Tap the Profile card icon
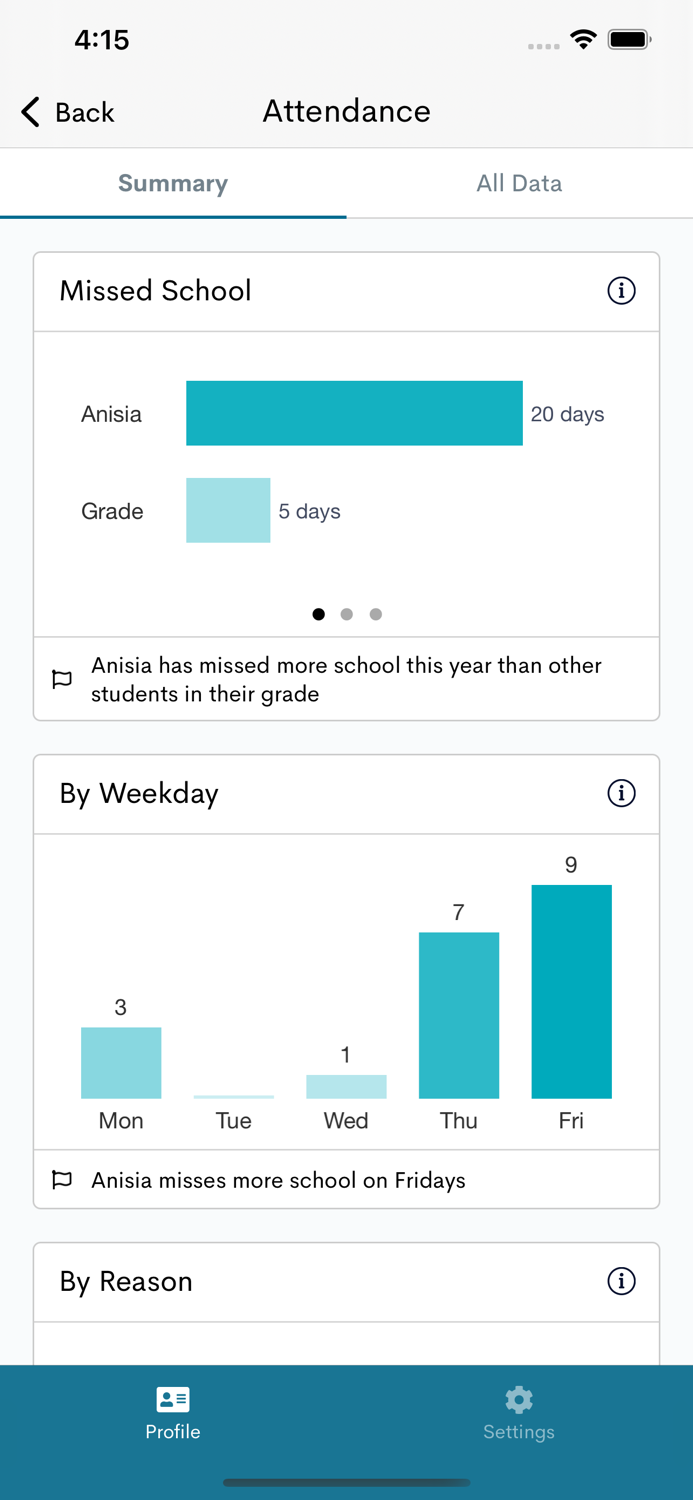Viewport: 693px width, 1500px height. (173, 1399)
